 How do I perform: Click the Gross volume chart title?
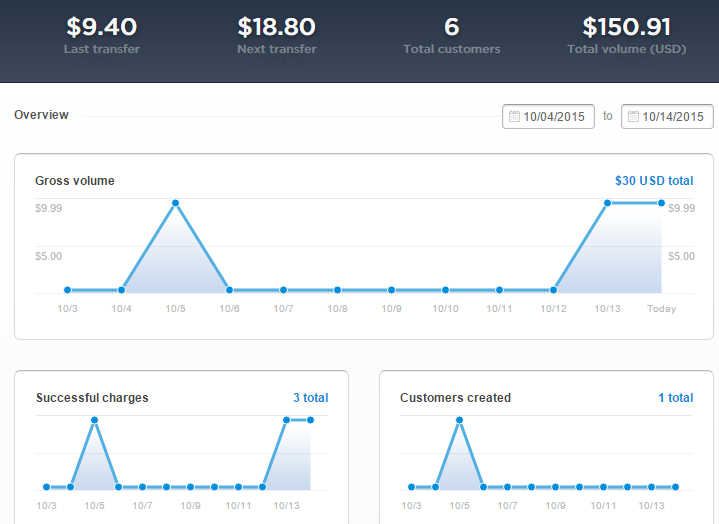pos(75,181)
